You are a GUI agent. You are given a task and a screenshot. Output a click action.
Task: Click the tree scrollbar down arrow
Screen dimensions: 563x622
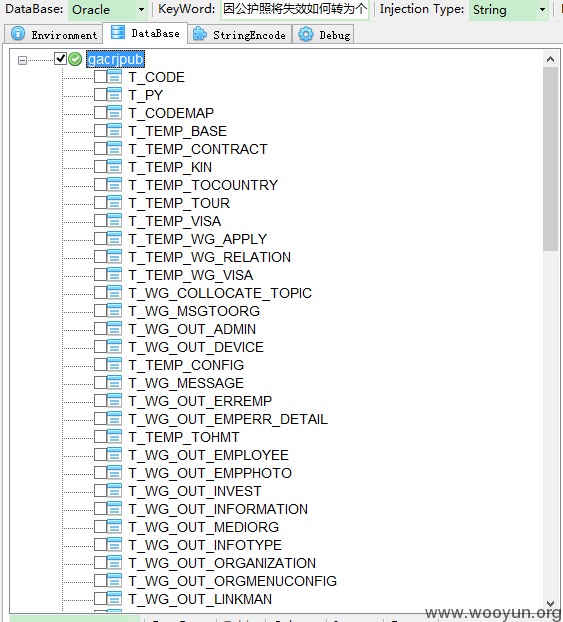click(550, 603)
